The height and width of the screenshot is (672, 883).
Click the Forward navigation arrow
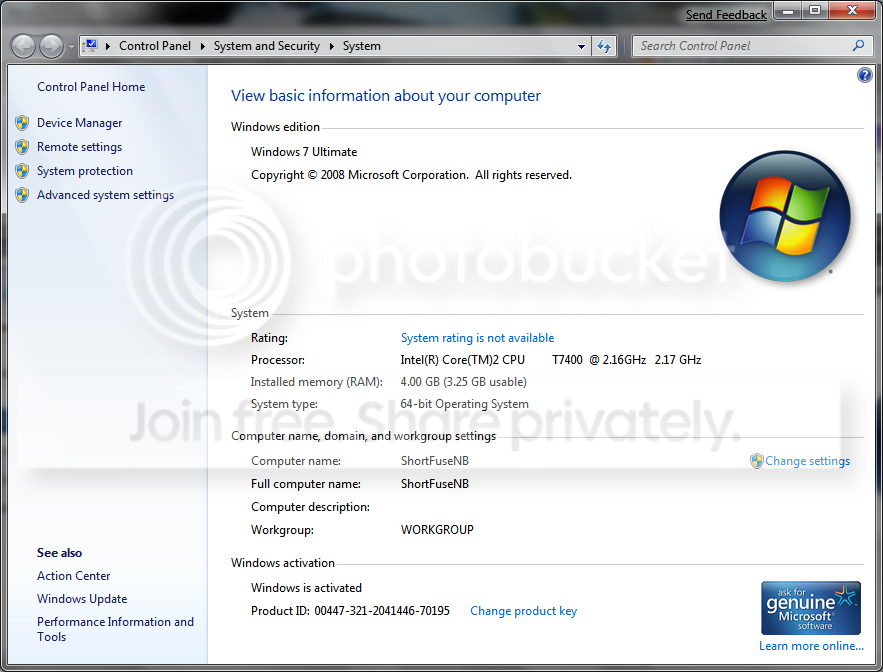51,46
